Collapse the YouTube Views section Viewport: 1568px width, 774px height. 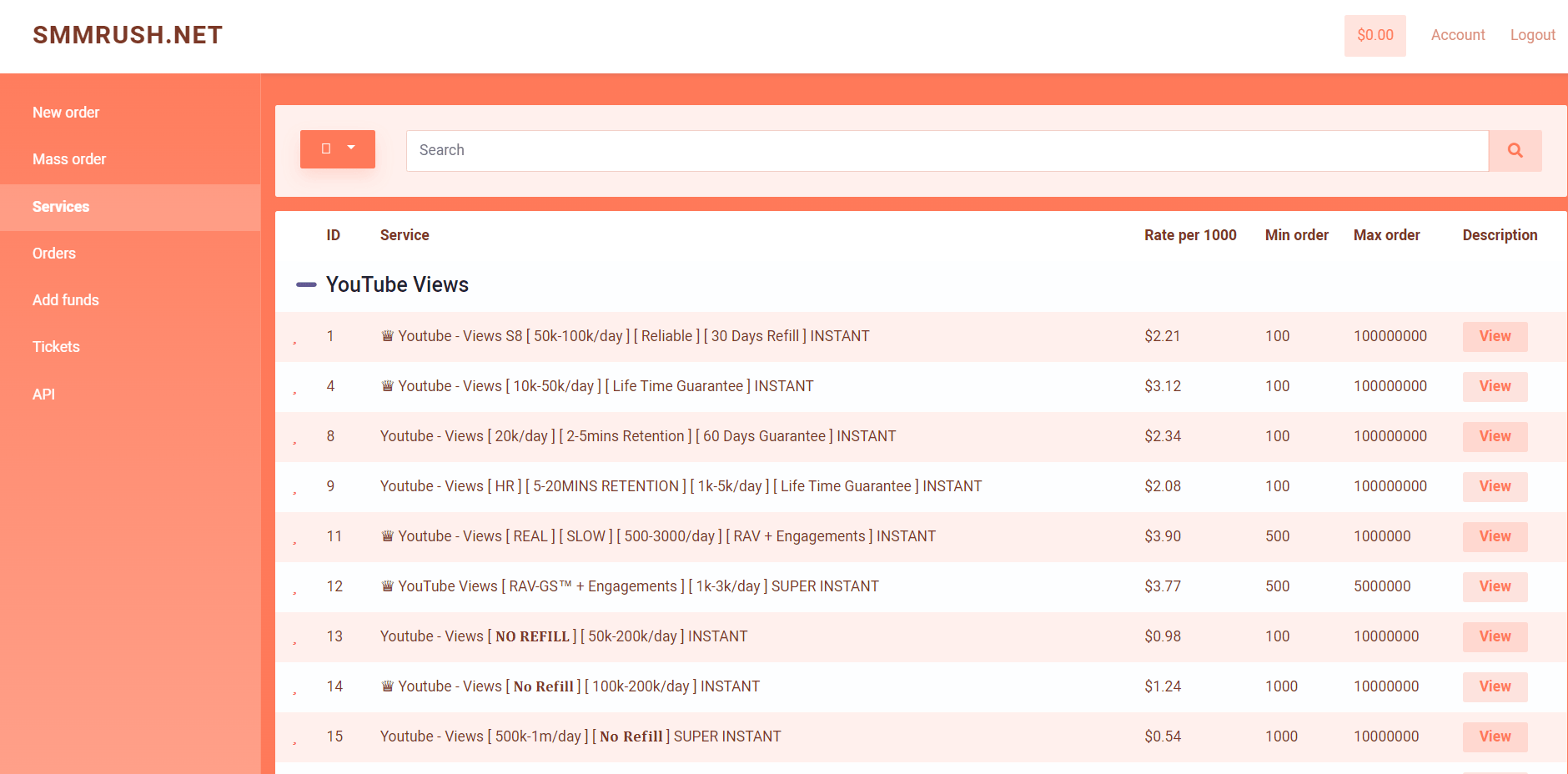(306, 285)
